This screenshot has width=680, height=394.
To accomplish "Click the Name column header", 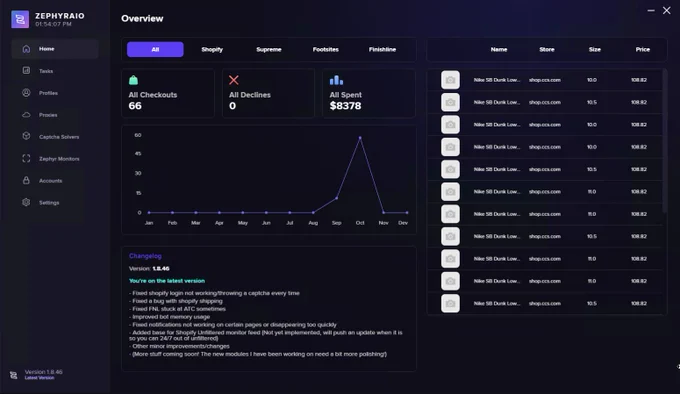I will point(499,49).
